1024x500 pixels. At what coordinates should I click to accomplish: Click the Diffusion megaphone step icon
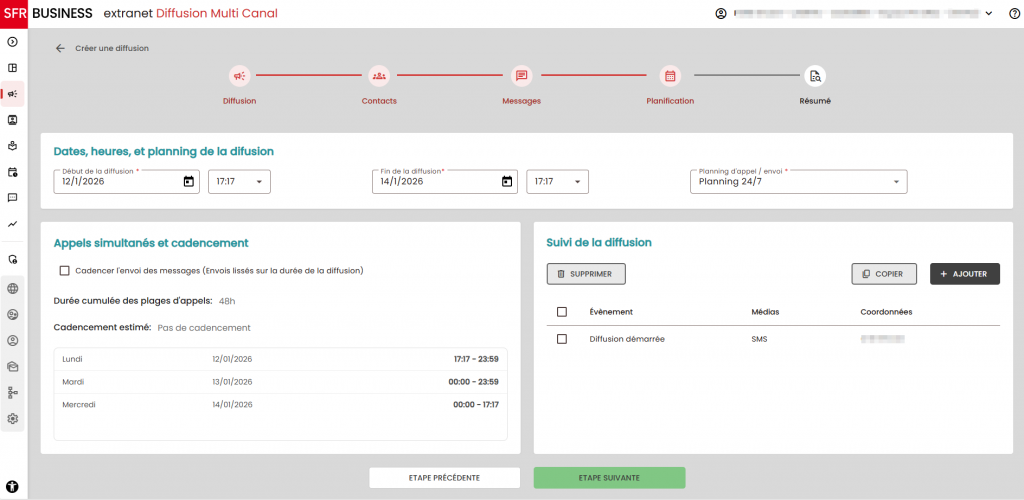pyautogui.click(x=239, y=76)
